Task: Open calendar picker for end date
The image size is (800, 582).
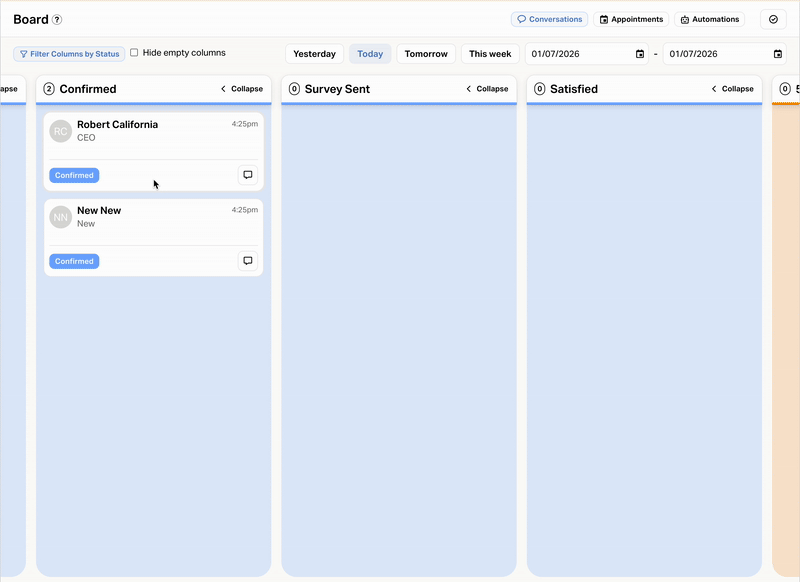Action: coord(778,54)
